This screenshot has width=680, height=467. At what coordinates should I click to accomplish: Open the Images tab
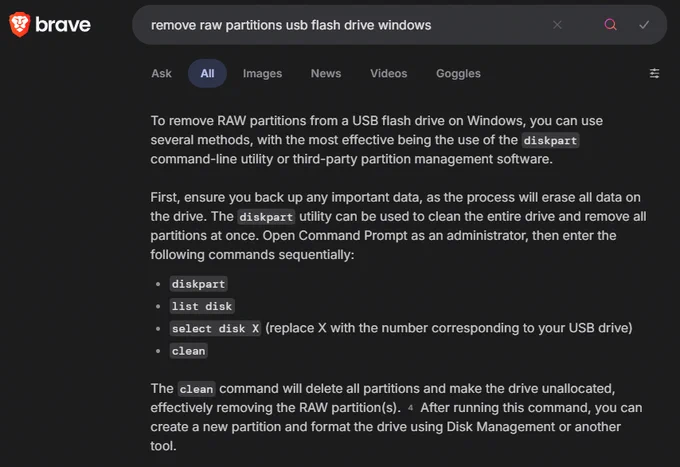coord(262,73)
